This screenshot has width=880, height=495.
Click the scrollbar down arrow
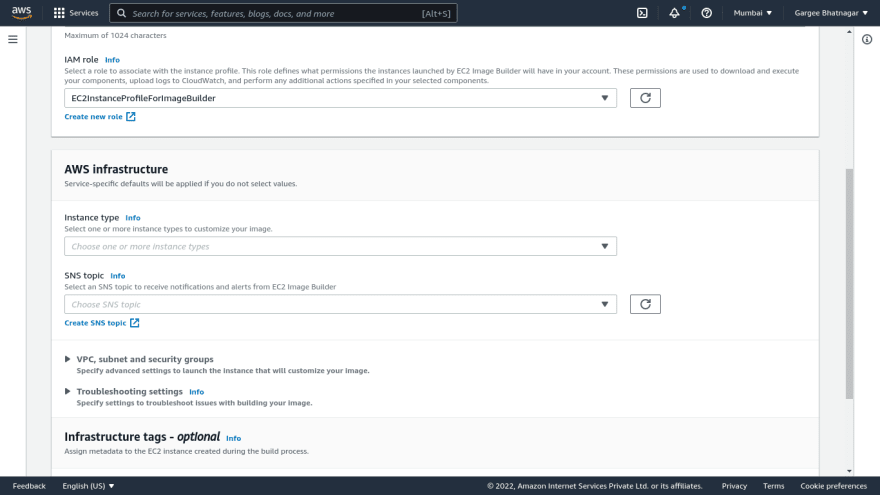(849, 471)
